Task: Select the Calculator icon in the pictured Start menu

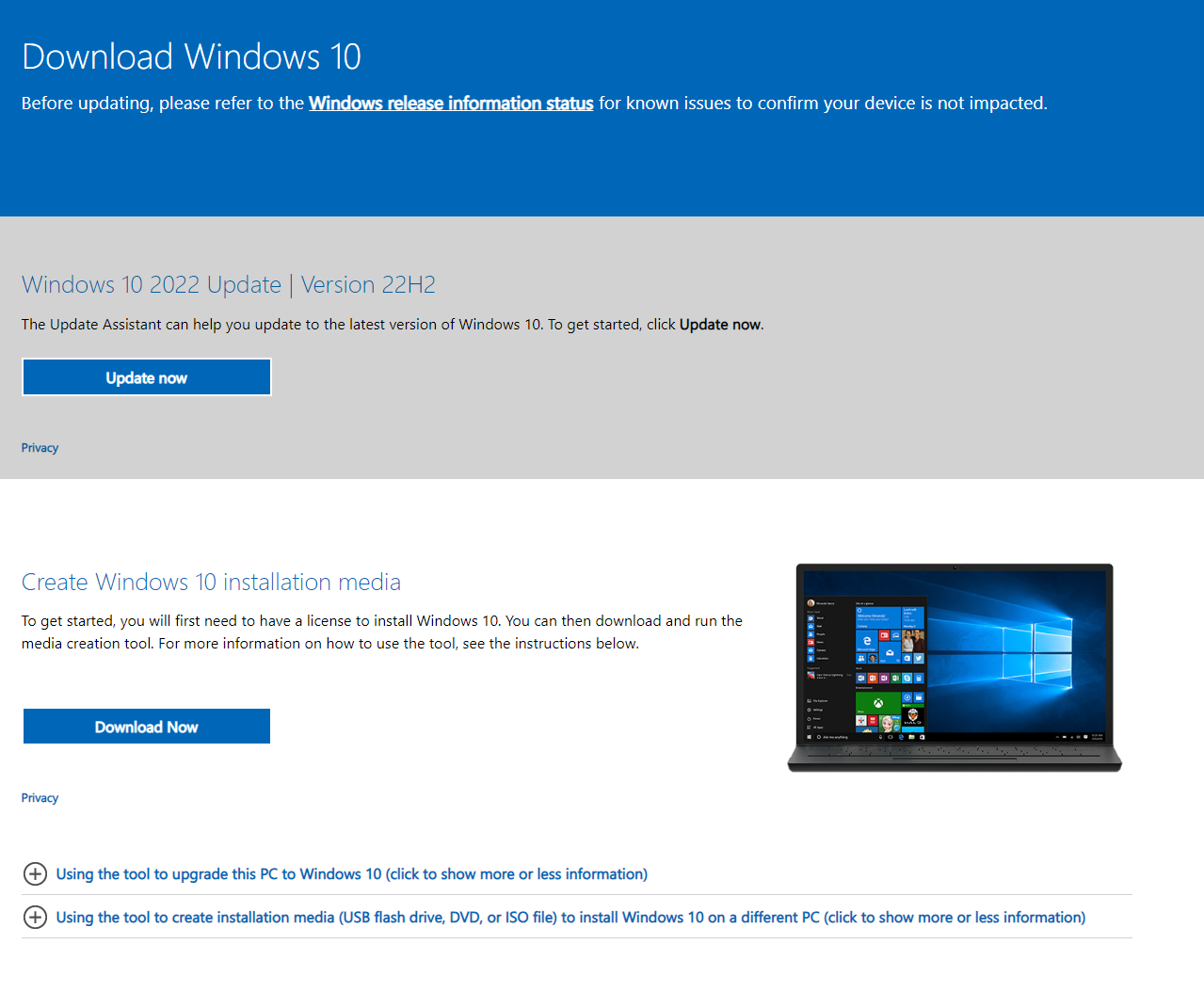Action: 811,659
